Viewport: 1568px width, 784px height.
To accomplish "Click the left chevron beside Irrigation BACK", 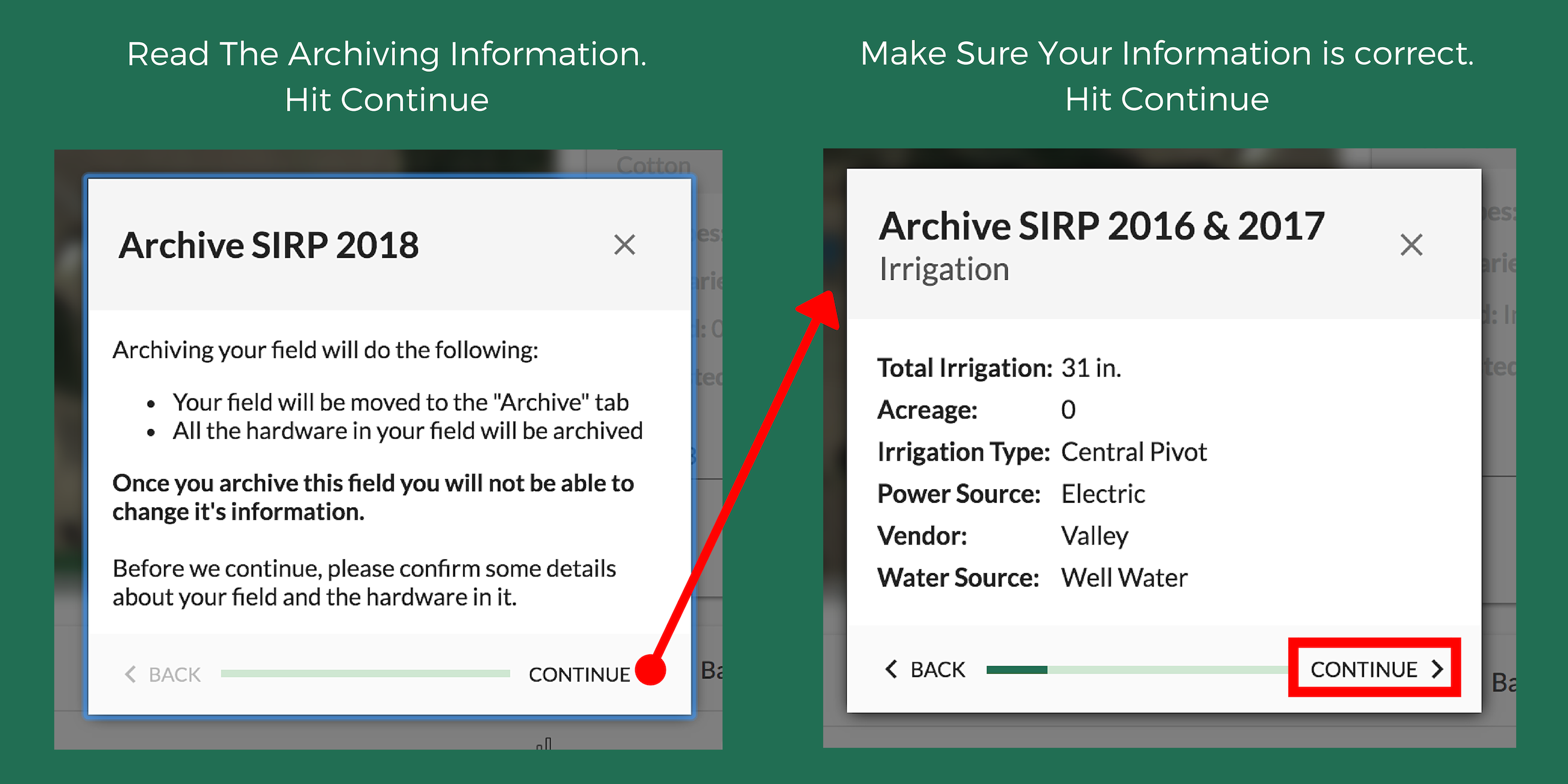I will point(891,669).
